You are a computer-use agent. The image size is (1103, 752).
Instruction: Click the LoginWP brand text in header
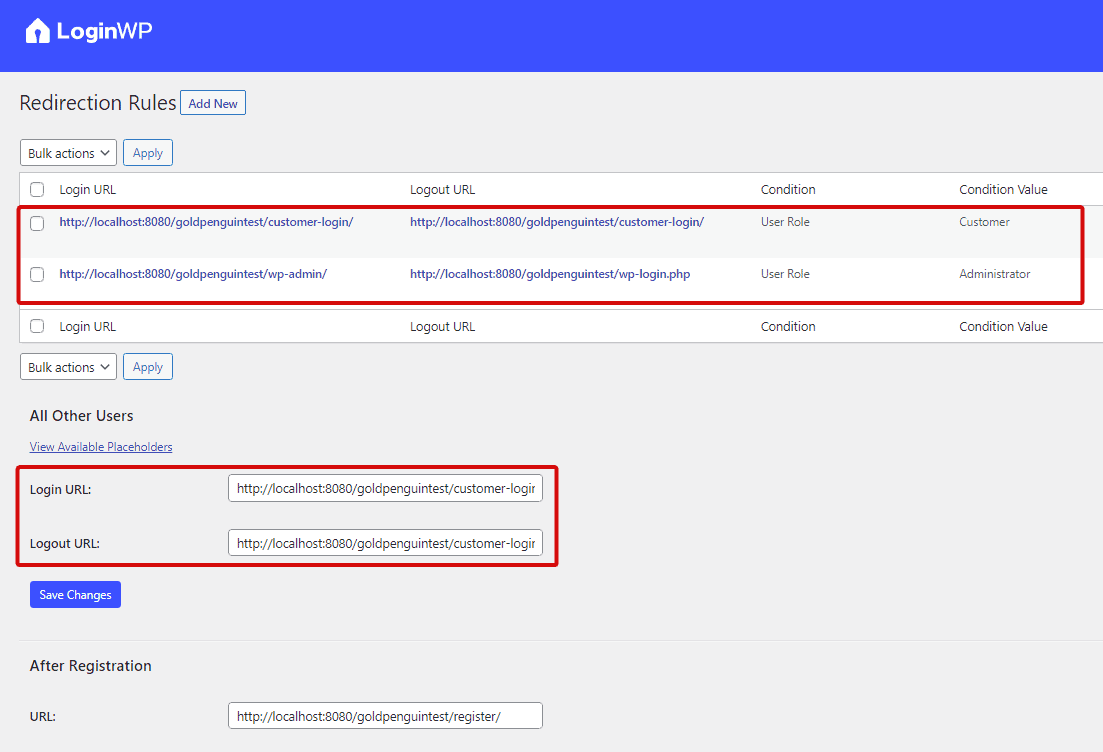(x=104, y=31)
